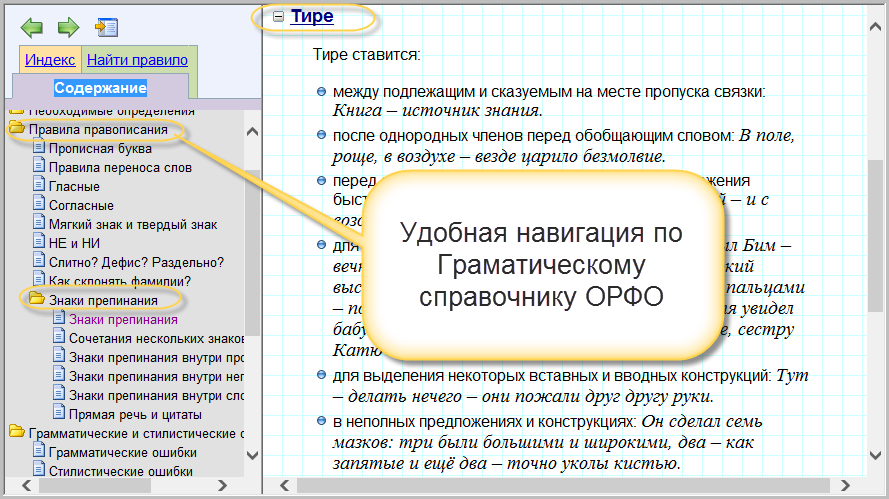Click the purple Знаки препинания page icon

(x=59, y=318)
